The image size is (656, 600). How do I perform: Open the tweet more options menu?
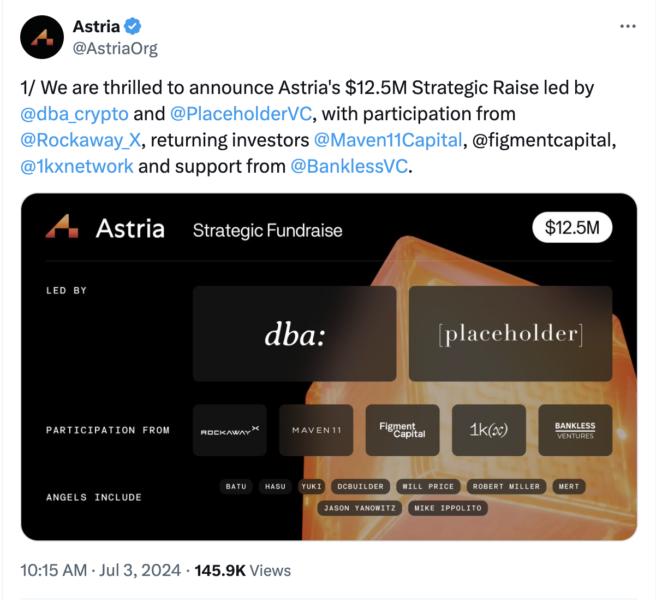[628, 26]
